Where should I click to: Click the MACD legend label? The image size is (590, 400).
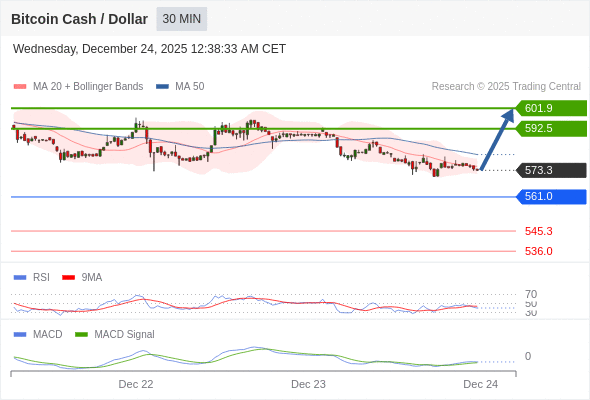pyautogui.click(x=48, y=335)
